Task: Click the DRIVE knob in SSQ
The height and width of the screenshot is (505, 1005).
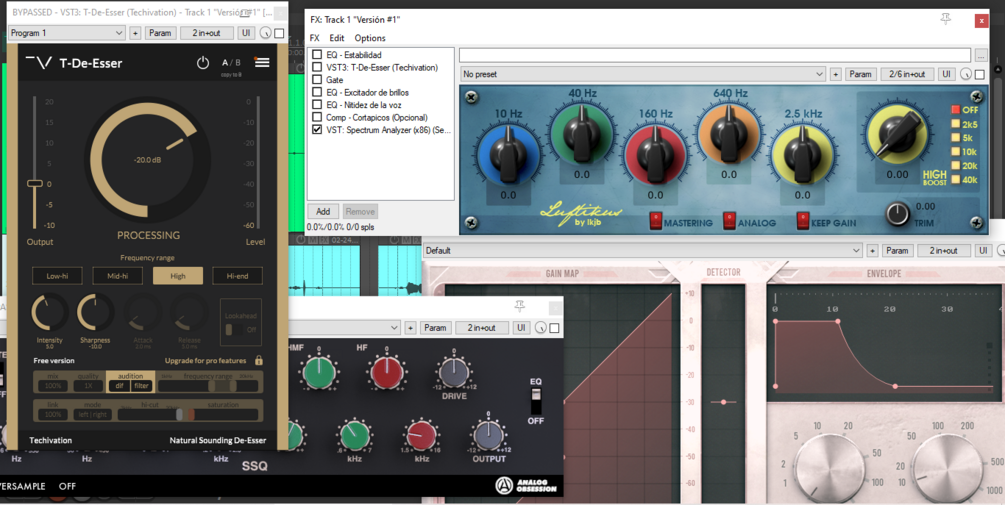Action: [x=454, y=372]
